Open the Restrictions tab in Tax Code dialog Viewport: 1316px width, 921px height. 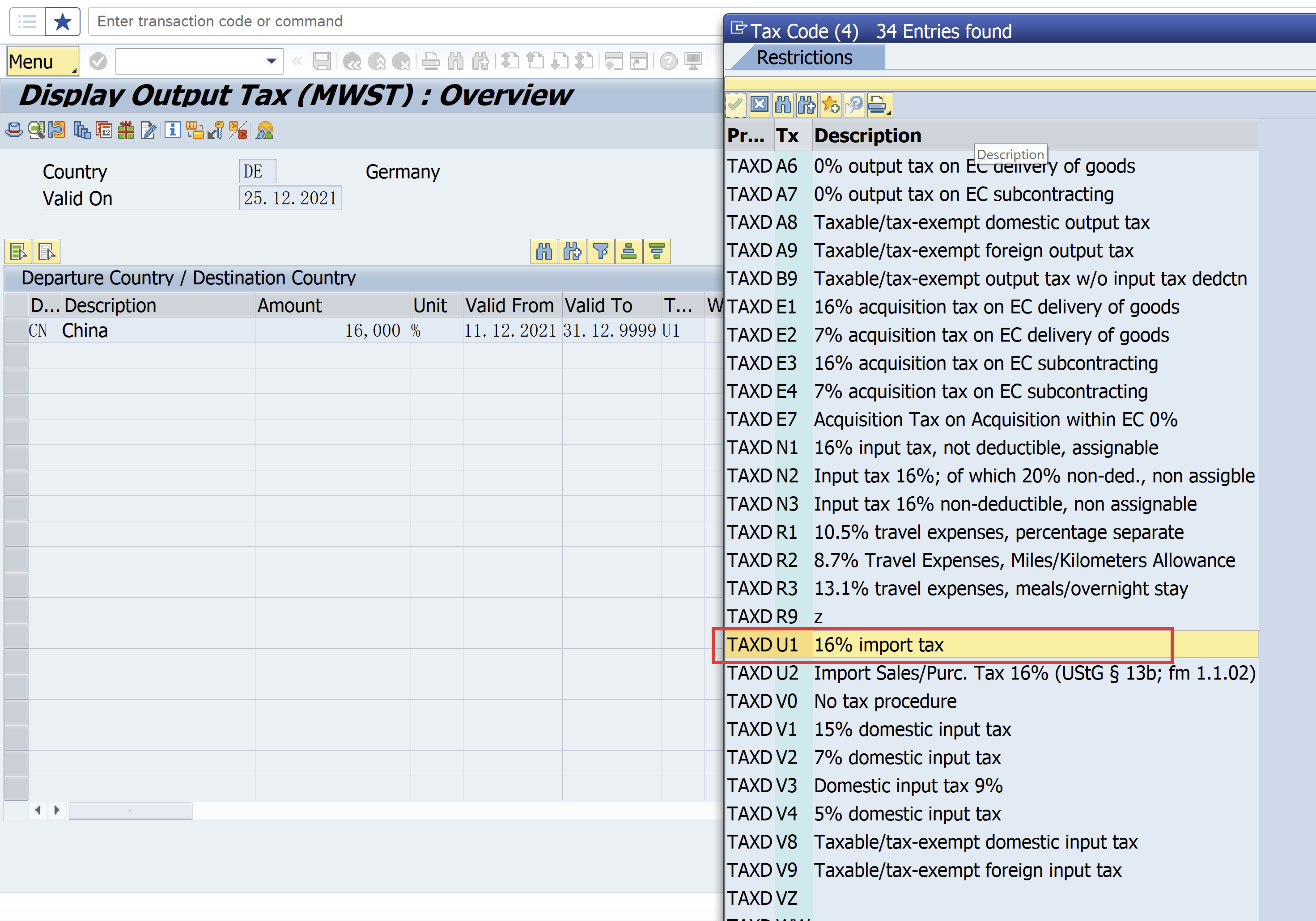coord(804,57)
